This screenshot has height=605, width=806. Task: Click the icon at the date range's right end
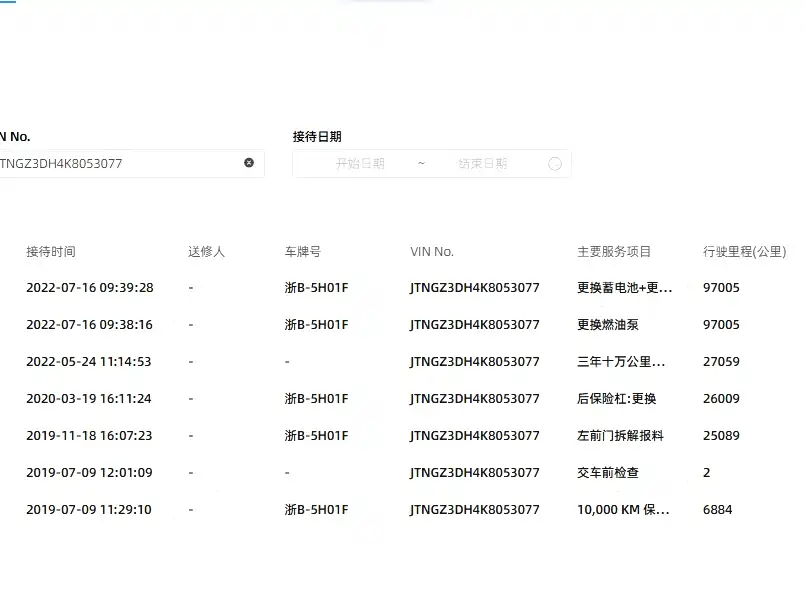click(x=555, y=164)
